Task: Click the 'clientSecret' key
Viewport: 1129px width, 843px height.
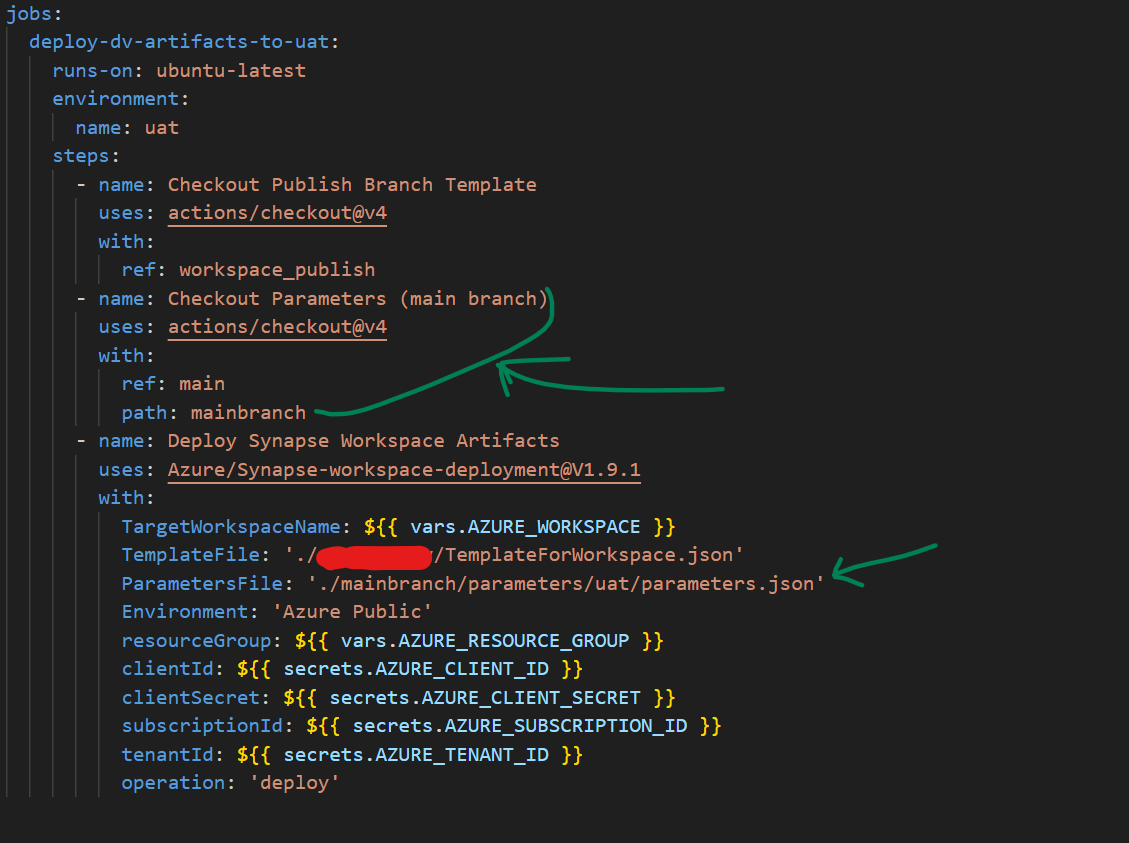Action: tap(190, 698)
